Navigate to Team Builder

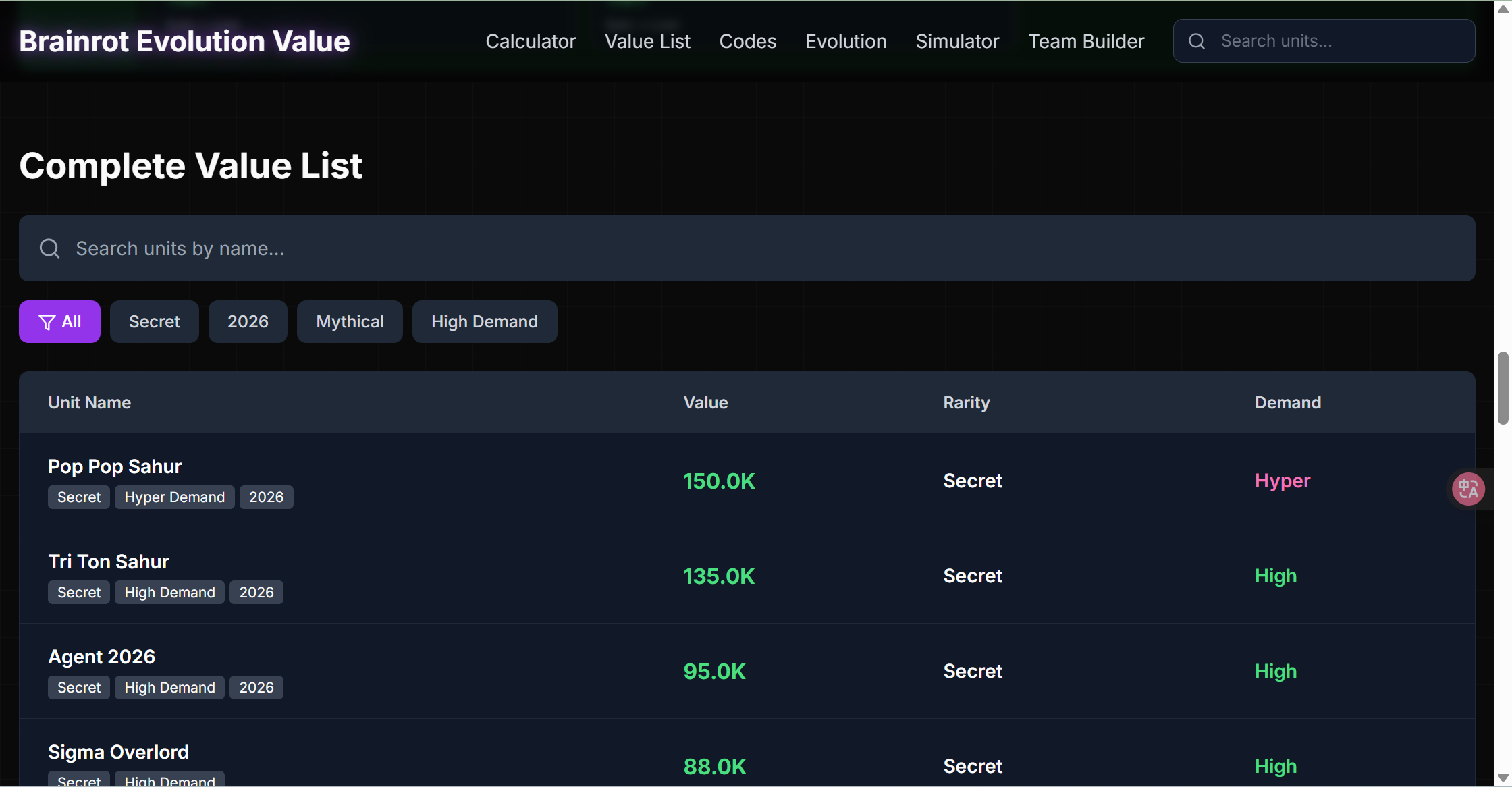tap(1086, 40)
